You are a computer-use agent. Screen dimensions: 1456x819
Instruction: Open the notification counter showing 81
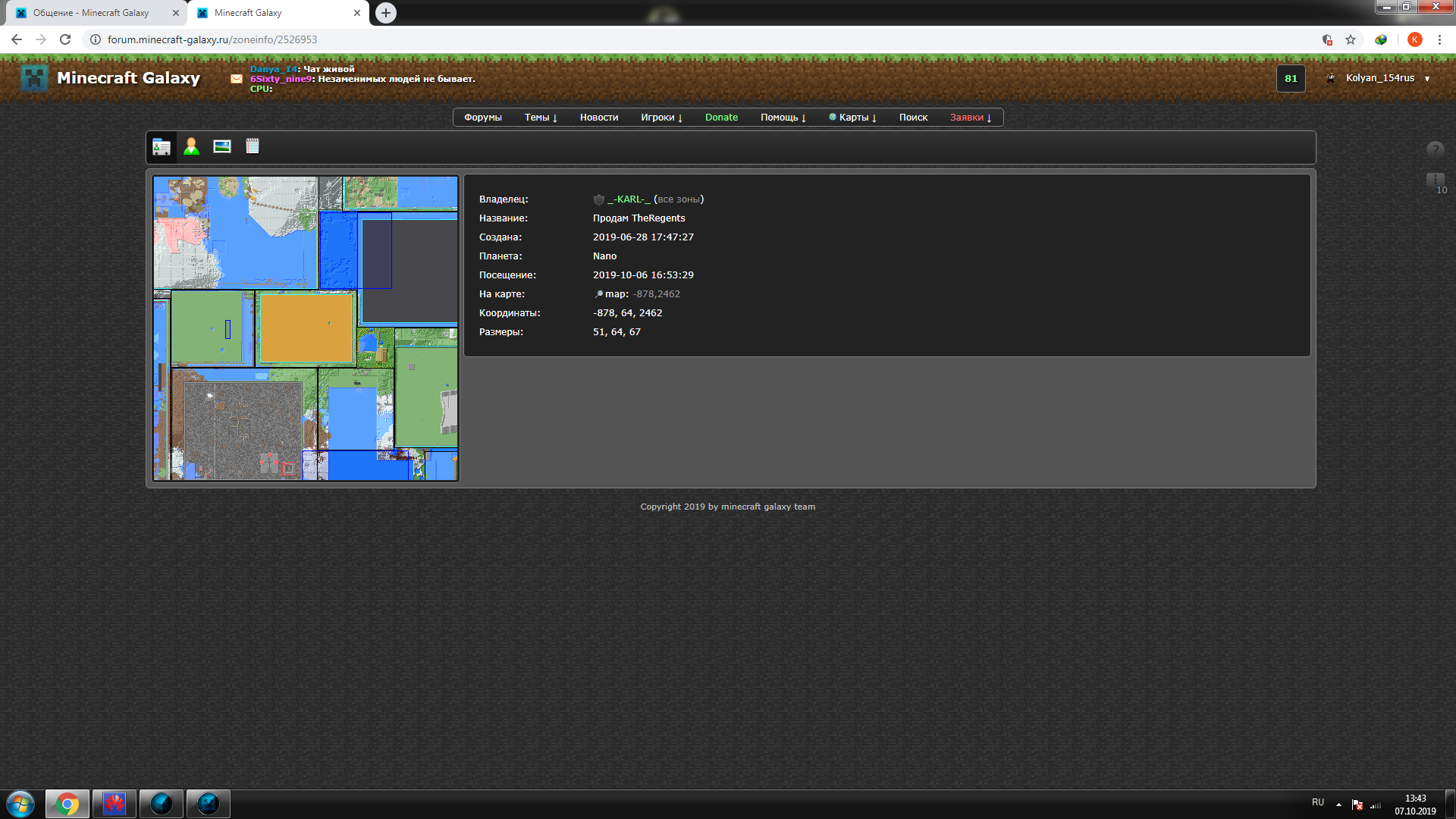1291,79
